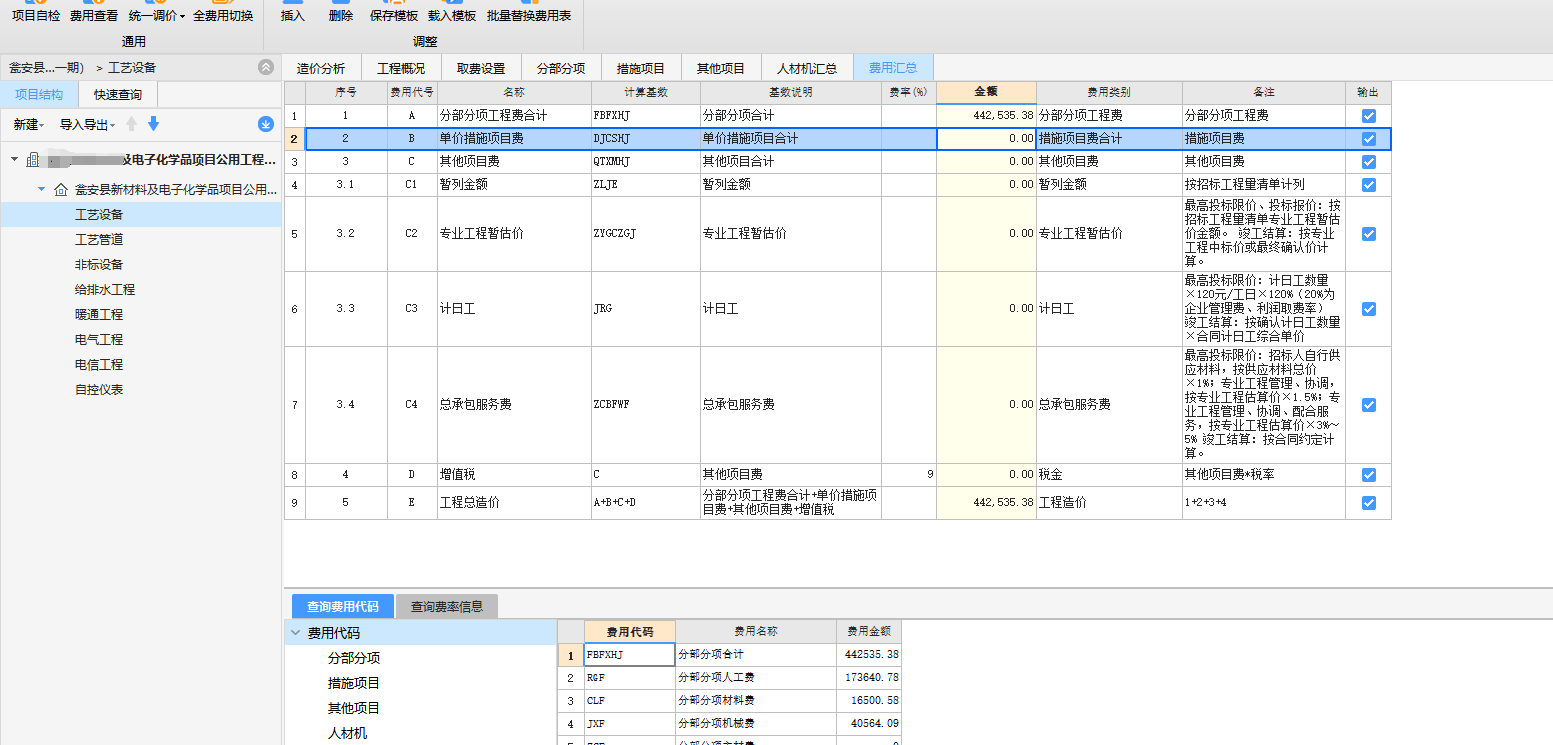The width and height of the screenshot is (1553, 745).
Task: Click the FBFXHJ cell in fee code list
Action: (630, 655)
